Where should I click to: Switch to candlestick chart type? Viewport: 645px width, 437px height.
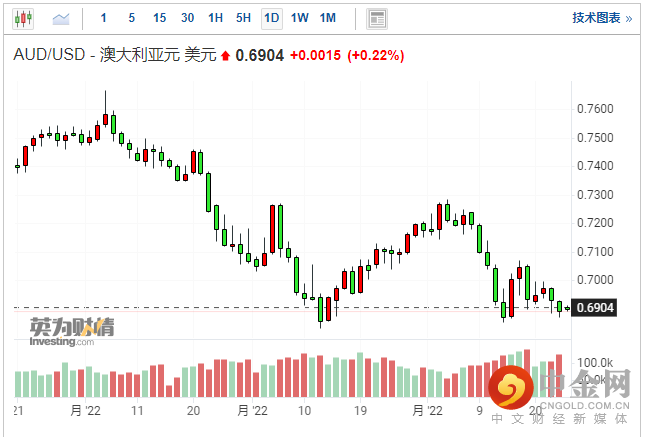pyautogui.click(x=23, y=18)
